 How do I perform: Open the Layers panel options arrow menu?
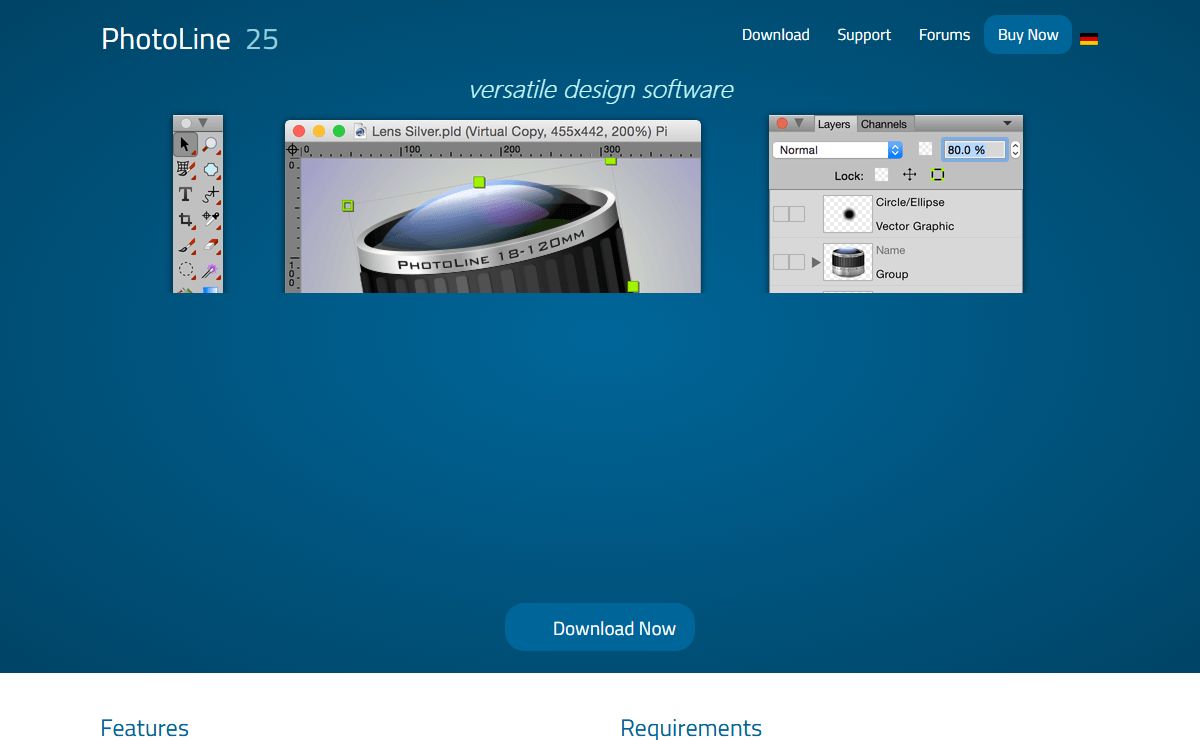(x=1007, y=123)
